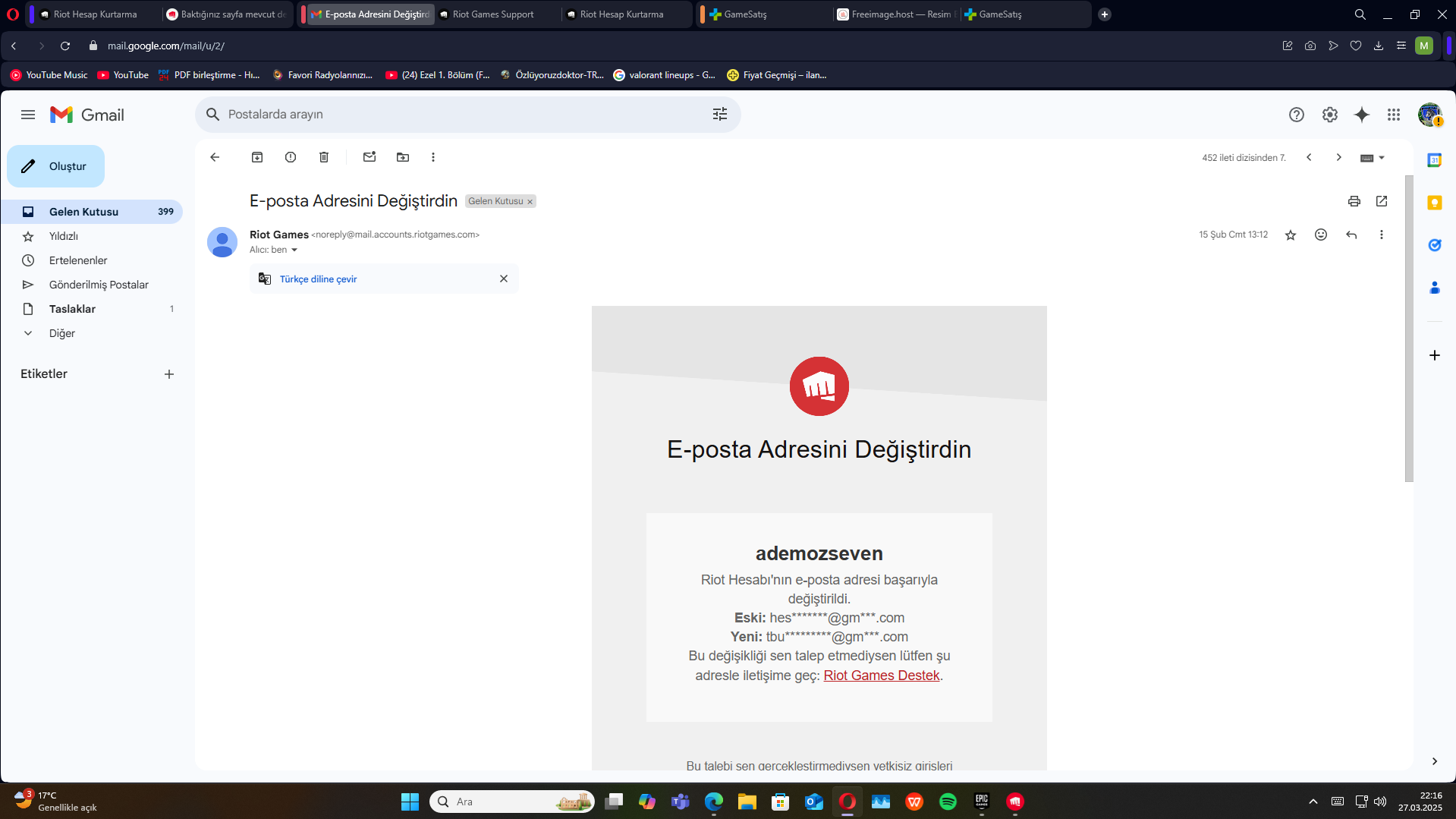The height and width of the screenshot is (819, 1456).
Task: Open Gmail settings gear
Action: 1330,115
